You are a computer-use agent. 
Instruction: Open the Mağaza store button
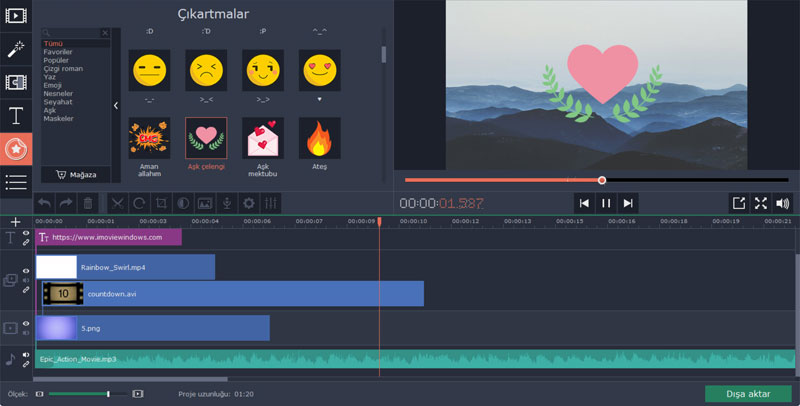(76, 174)
